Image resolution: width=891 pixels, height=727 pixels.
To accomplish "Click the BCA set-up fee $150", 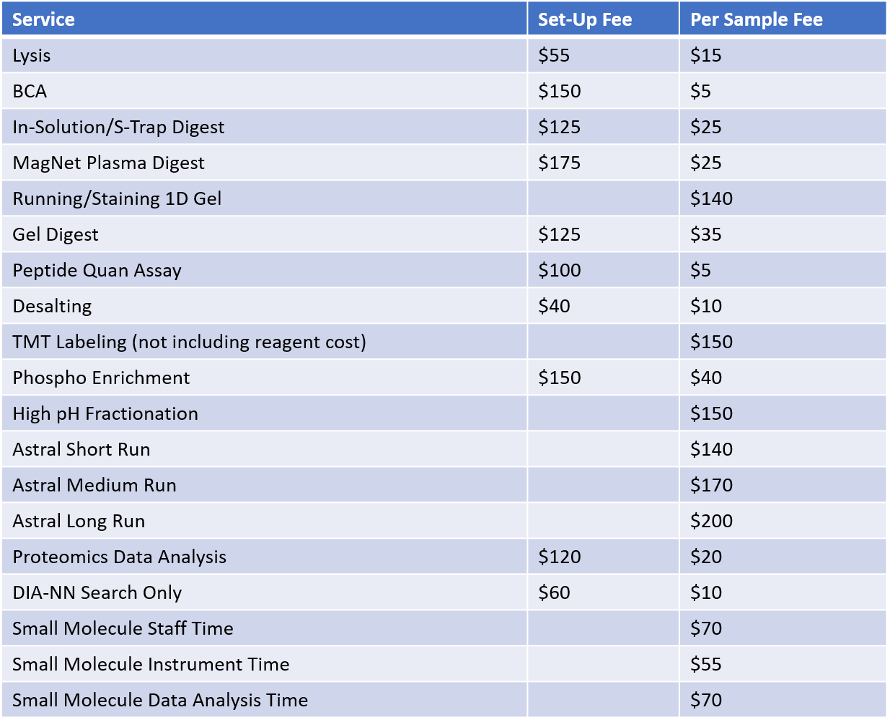I will tap(560, 91).
